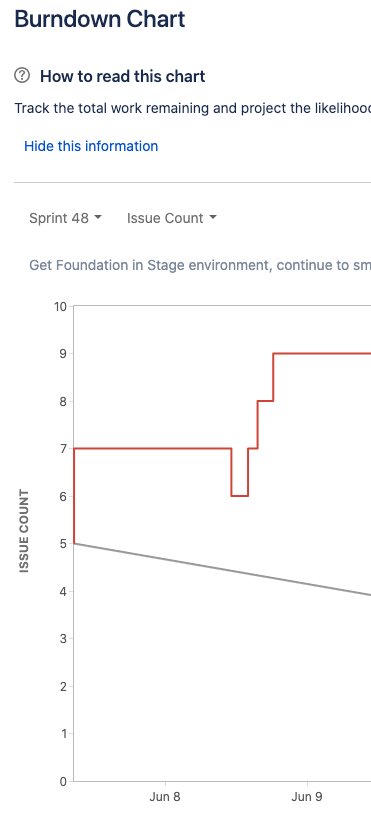The image size is (371, 829).
Task: Click the Jun 9 x-axis label
Action: pyautogui.click(x=307, y=796)
